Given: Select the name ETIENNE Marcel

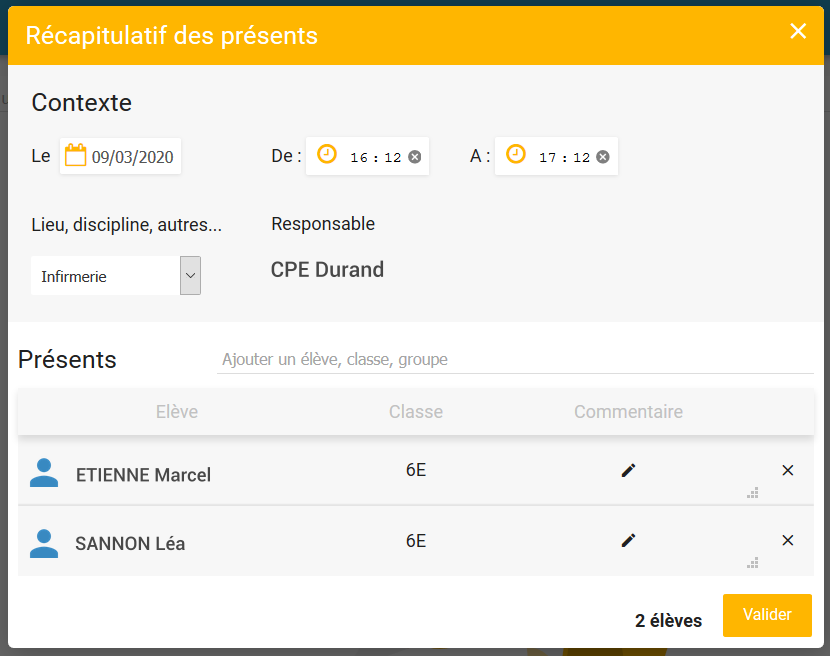Looking at the screenshot, I should [x=143, y=475].
